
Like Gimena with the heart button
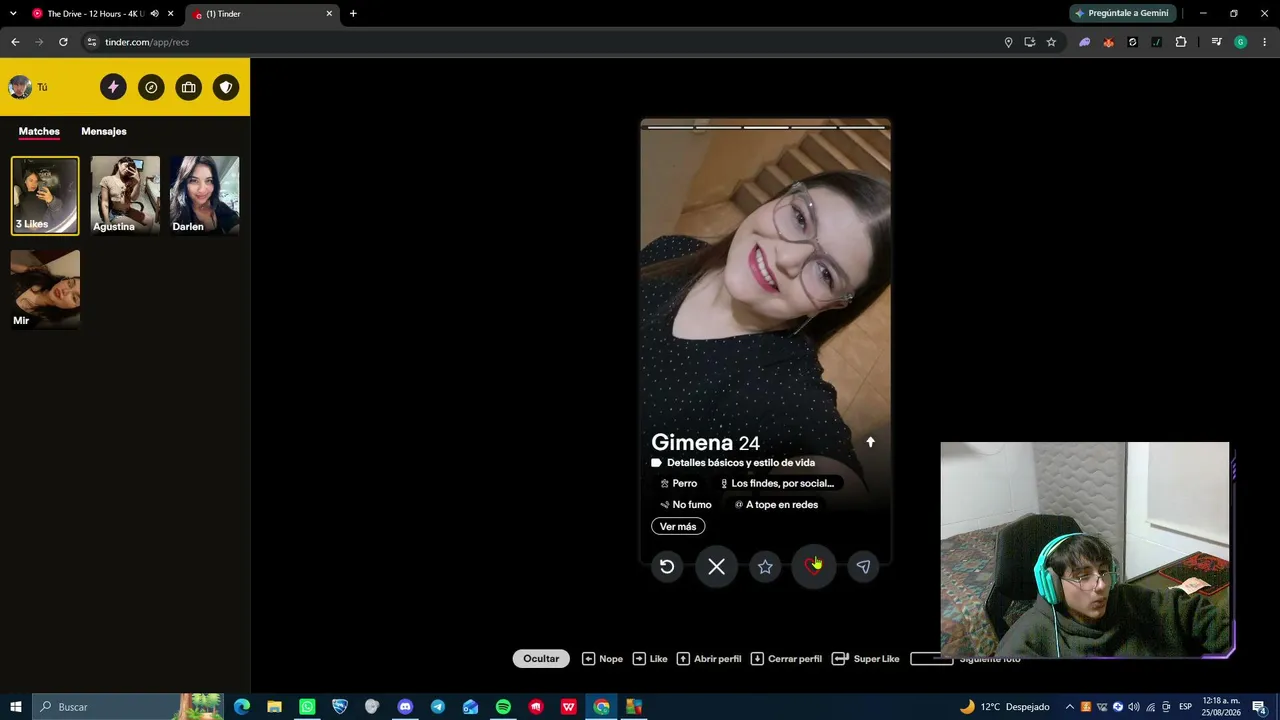click(x=813, y=567)
